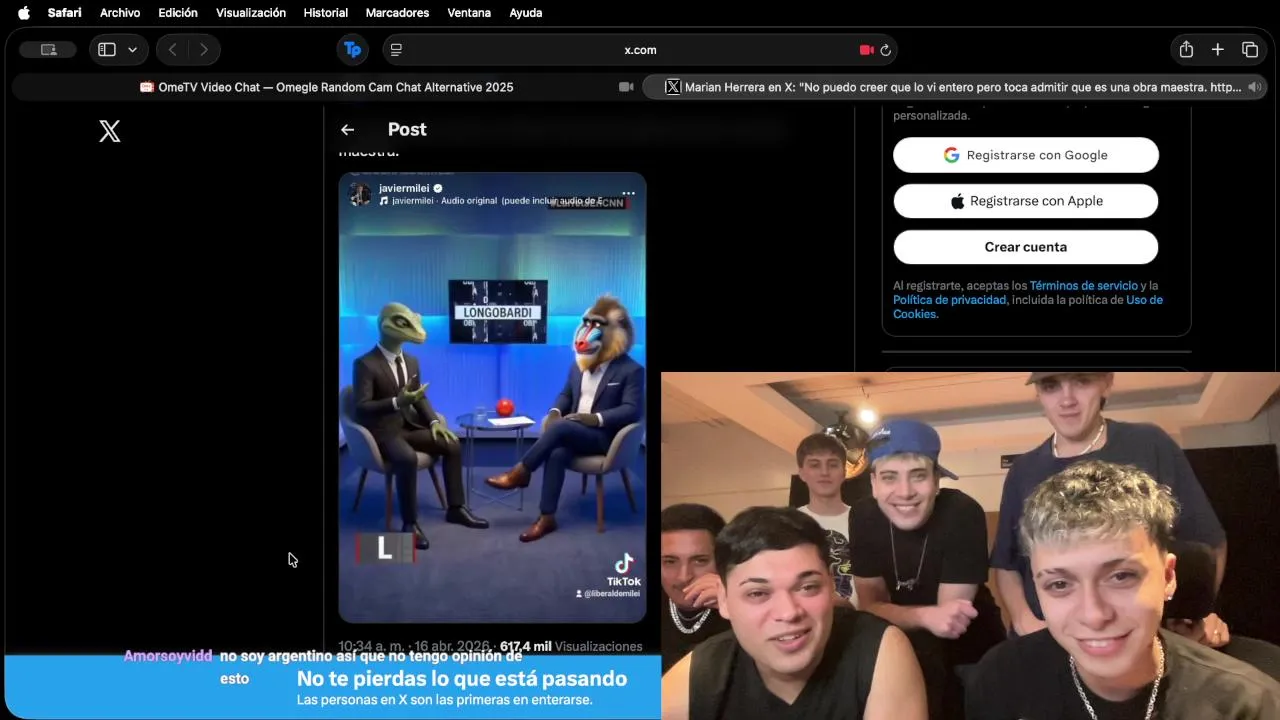Open the Términos de servicio link
Image resolution: width=1280 pixels, height=720 pixels.
[1084, 286]
